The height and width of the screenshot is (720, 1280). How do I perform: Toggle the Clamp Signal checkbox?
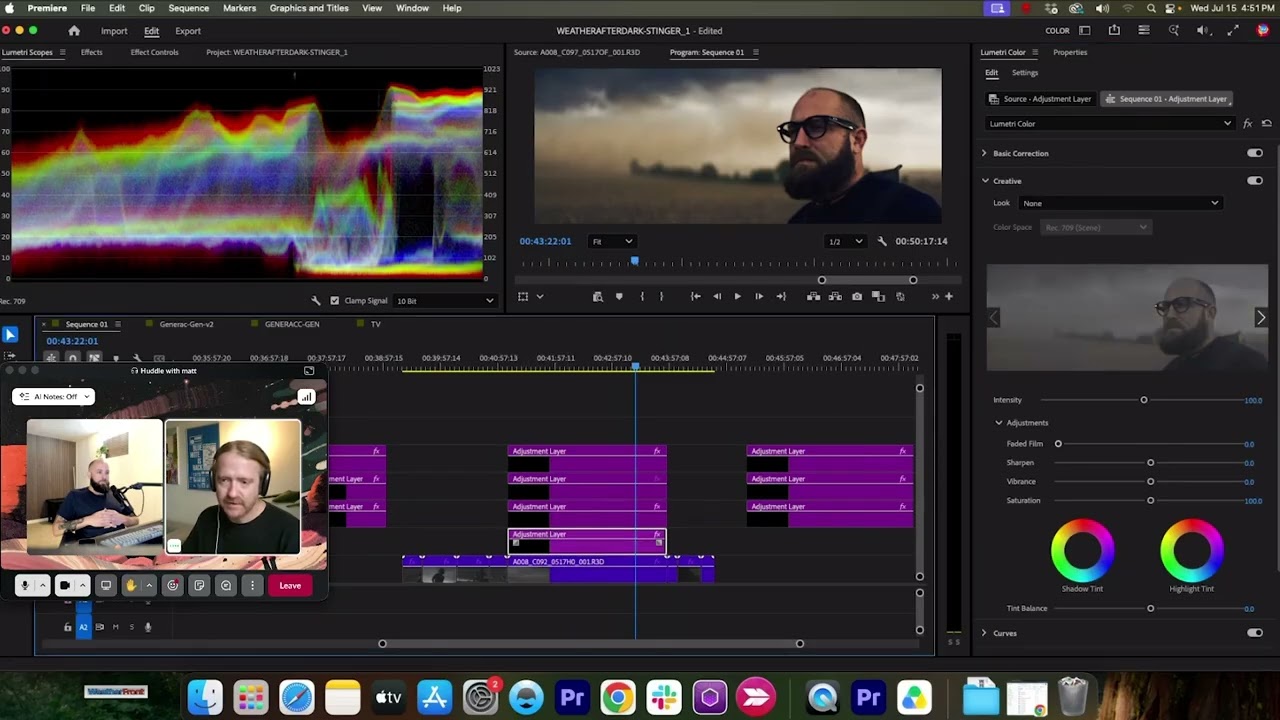click(335, 300)
